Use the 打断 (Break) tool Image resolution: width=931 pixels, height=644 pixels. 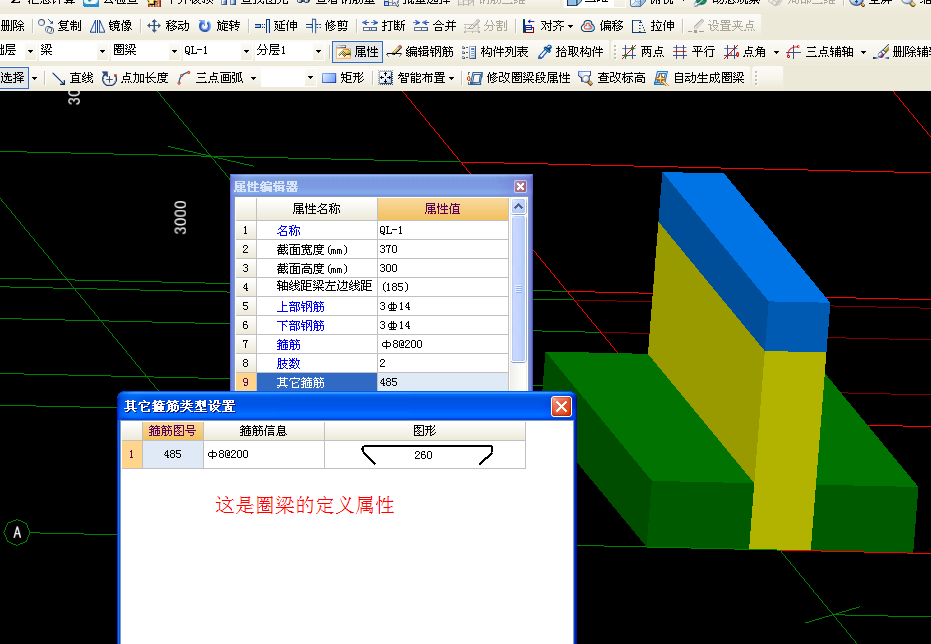(384, 26)
